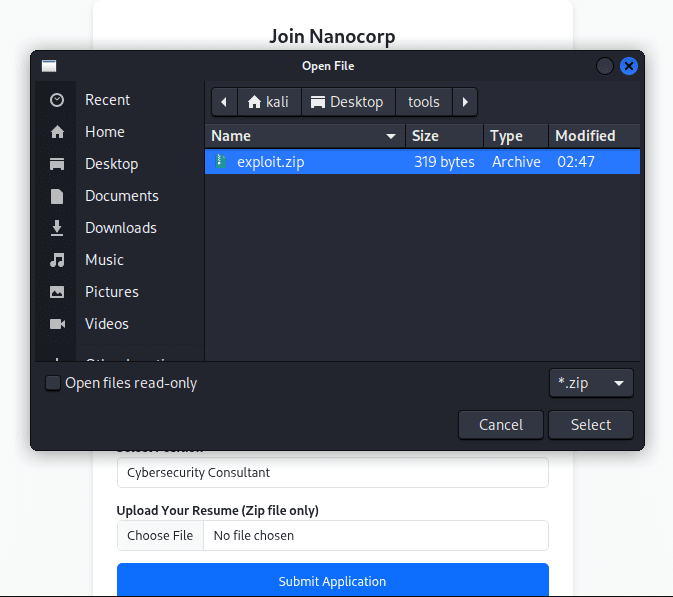This screenshot has width=673, height=597.
Task: Click the Music note icon in sidebar
Action: click(x=57, y=260)
